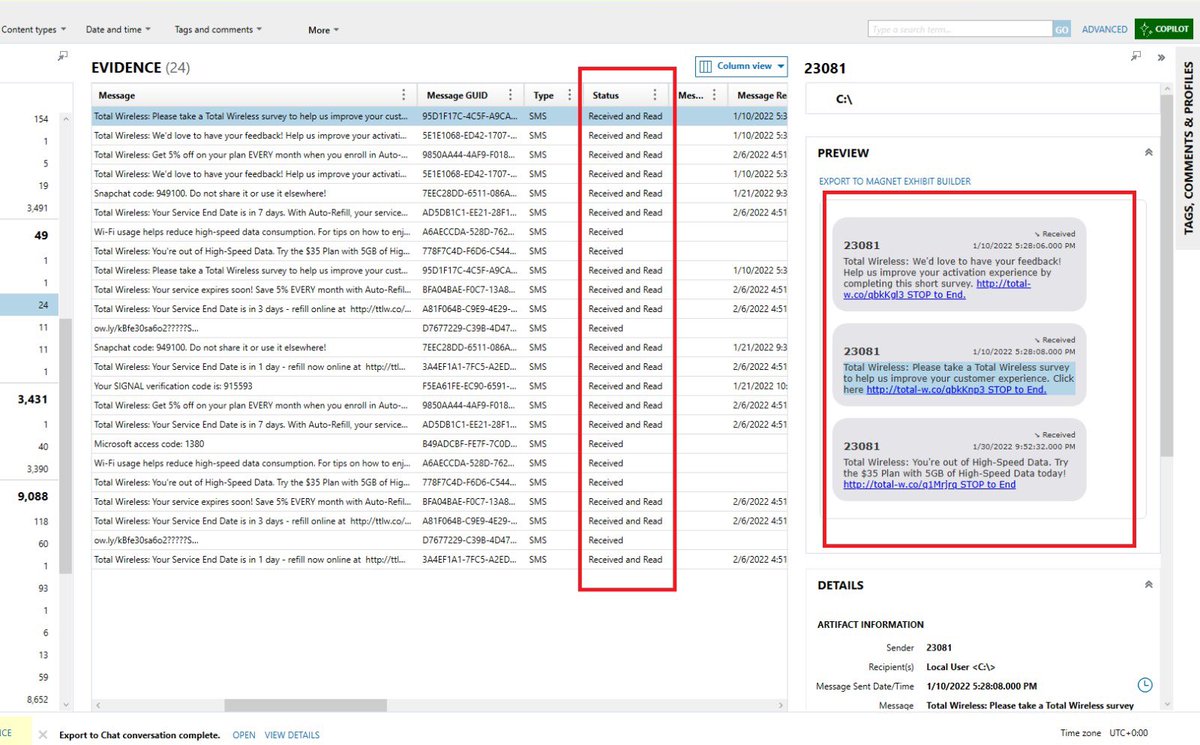The height and width of the screenshot is (745, 1200).
Task: Click GUID cell starting F5EA61FE-EC90
Action: (469, 386)
